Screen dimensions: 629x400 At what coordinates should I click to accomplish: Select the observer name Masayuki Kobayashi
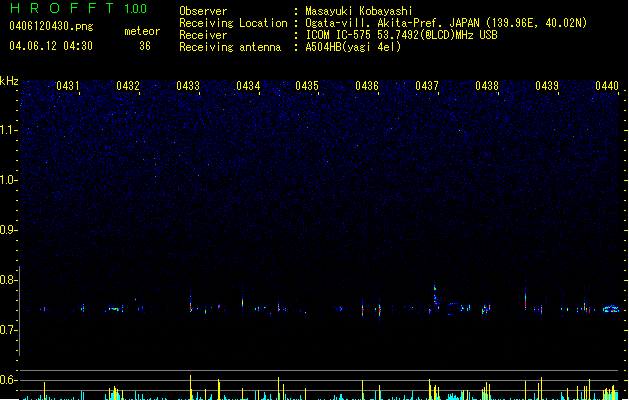tap(359, 11)
